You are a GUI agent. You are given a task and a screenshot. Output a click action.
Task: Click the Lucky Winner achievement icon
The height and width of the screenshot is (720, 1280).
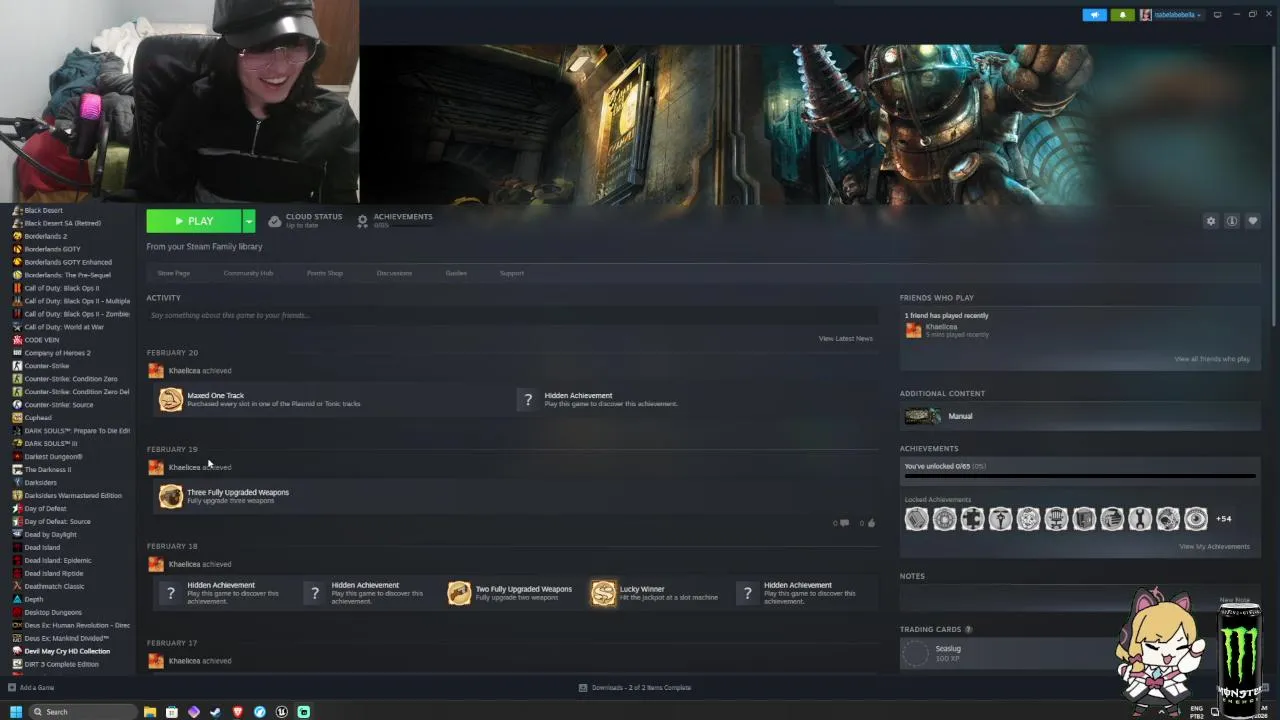pyautogui.click(x=603, y=593)
